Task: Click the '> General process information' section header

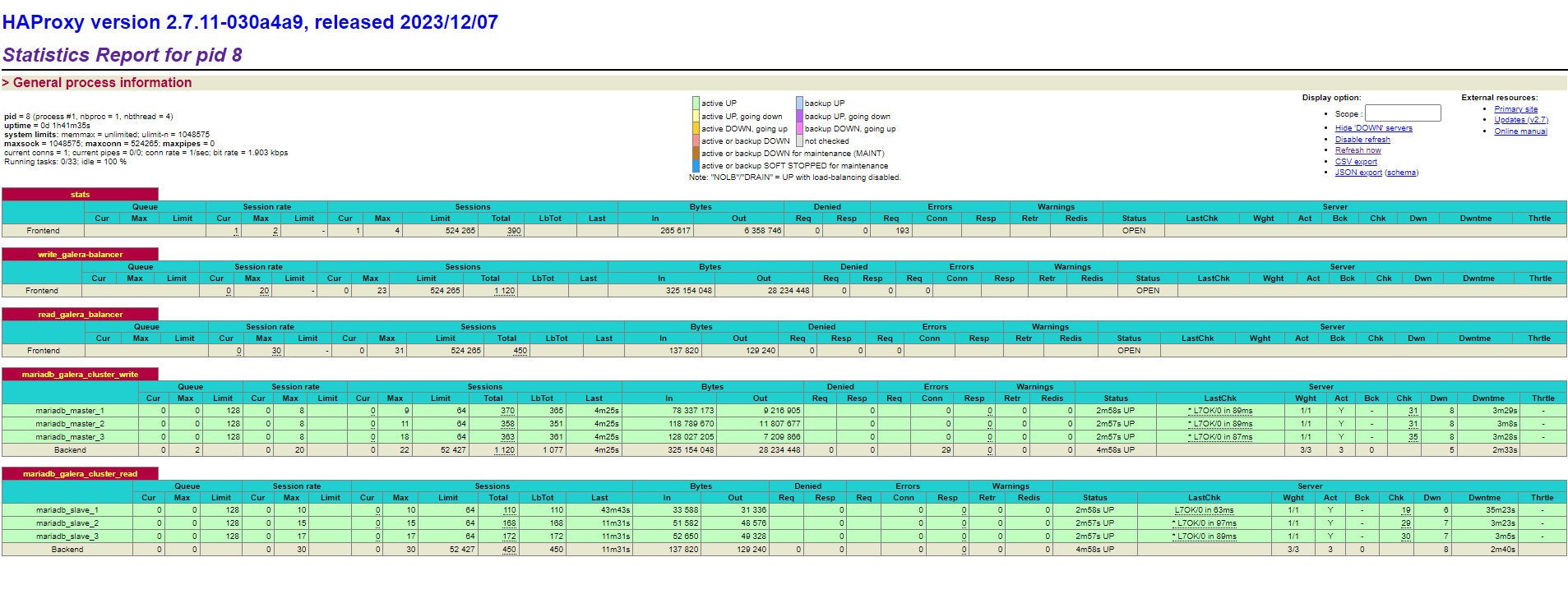Action: (x=97, y=82)
